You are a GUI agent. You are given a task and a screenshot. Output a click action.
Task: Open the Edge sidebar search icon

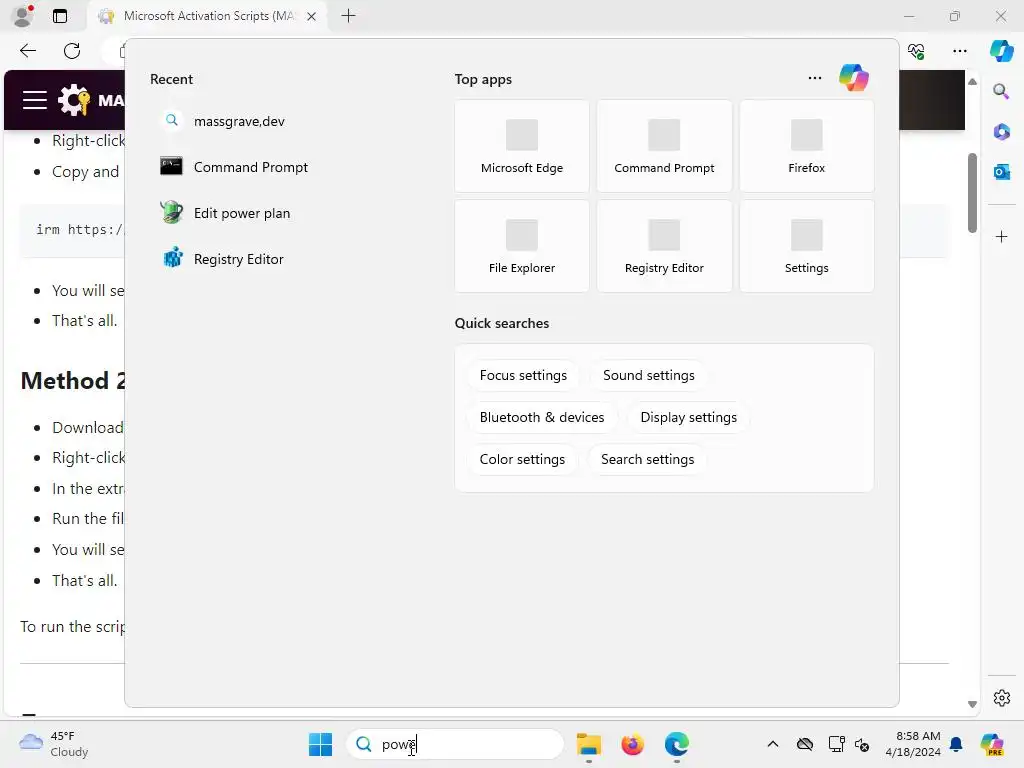(1001, 91)
